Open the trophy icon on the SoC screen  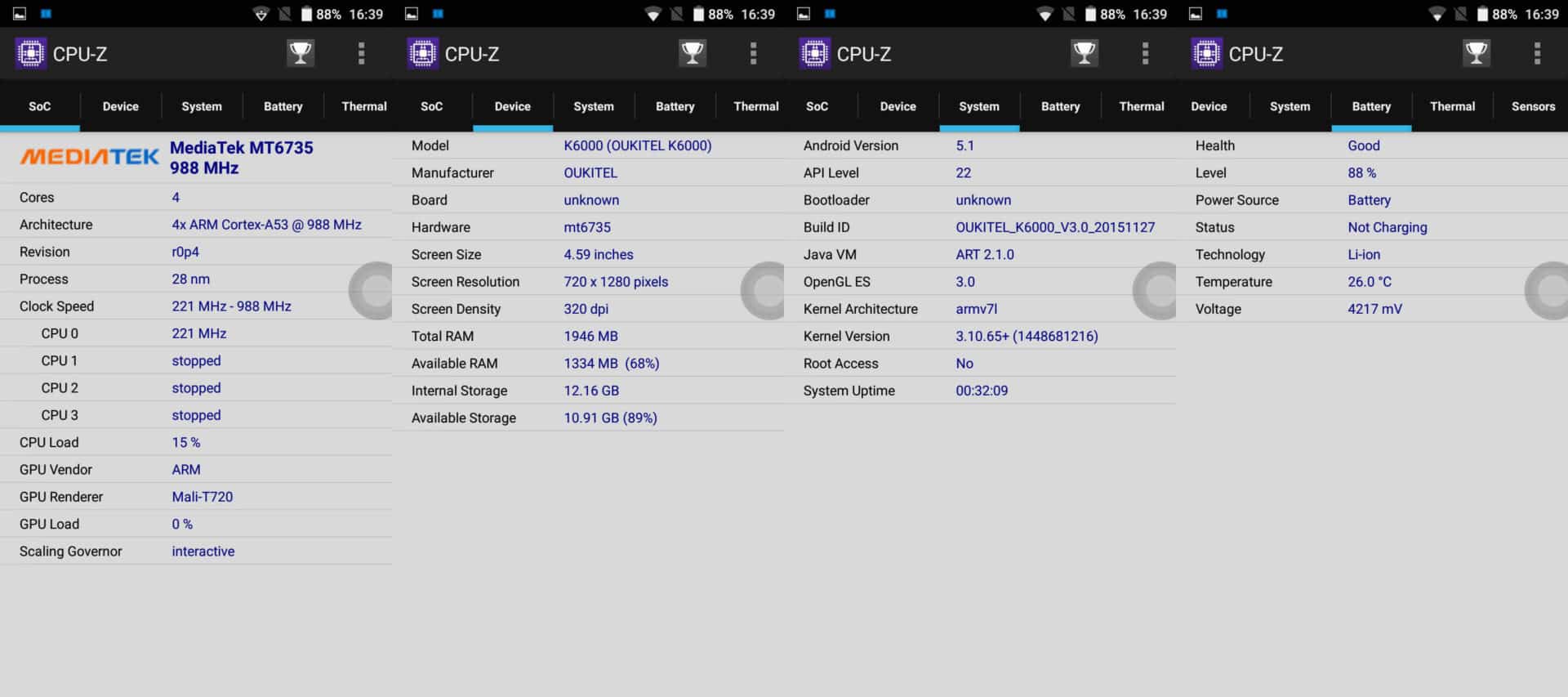pyautogui.click(x=301, y=54)
